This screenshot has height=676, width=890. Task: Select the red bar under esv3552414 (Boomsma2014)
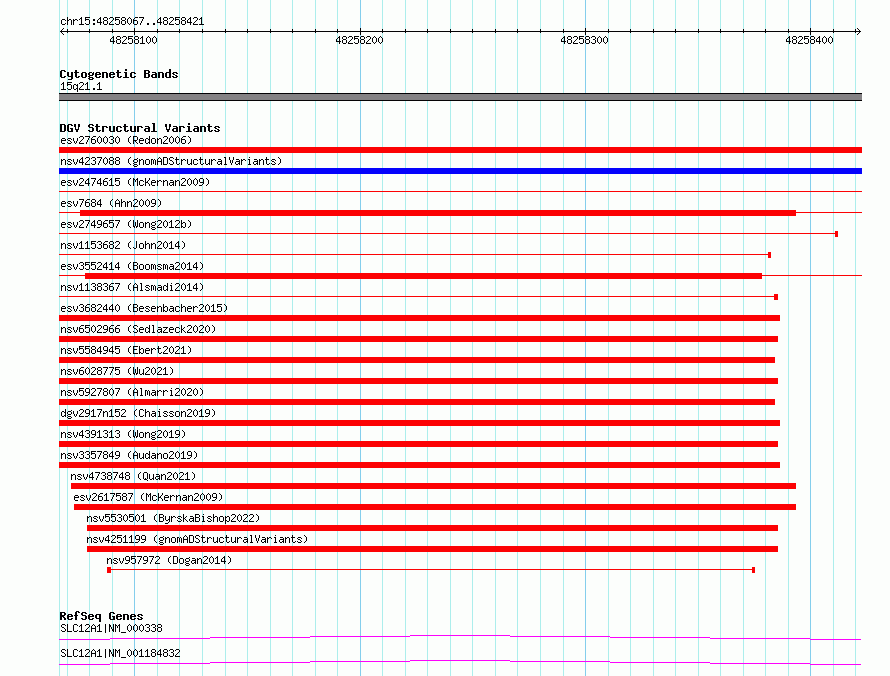point(423,276)
